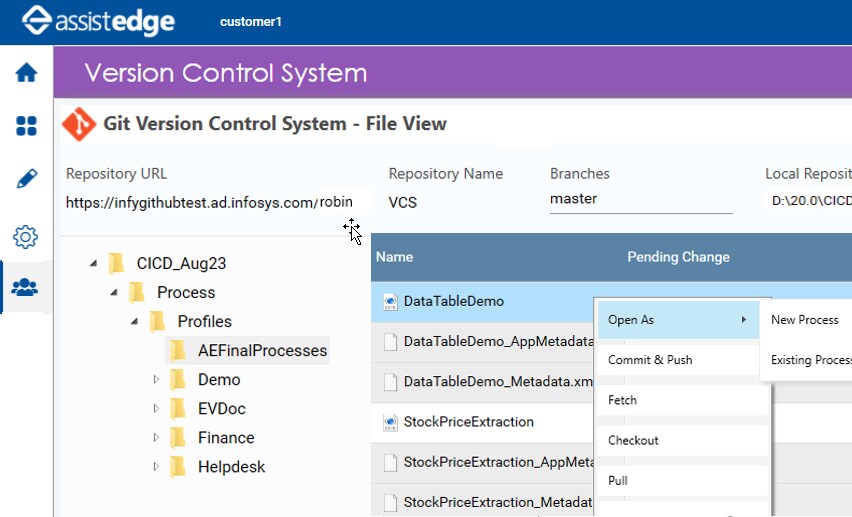
Task: Select the DataTableDemo file name
Action: point(454,301)
